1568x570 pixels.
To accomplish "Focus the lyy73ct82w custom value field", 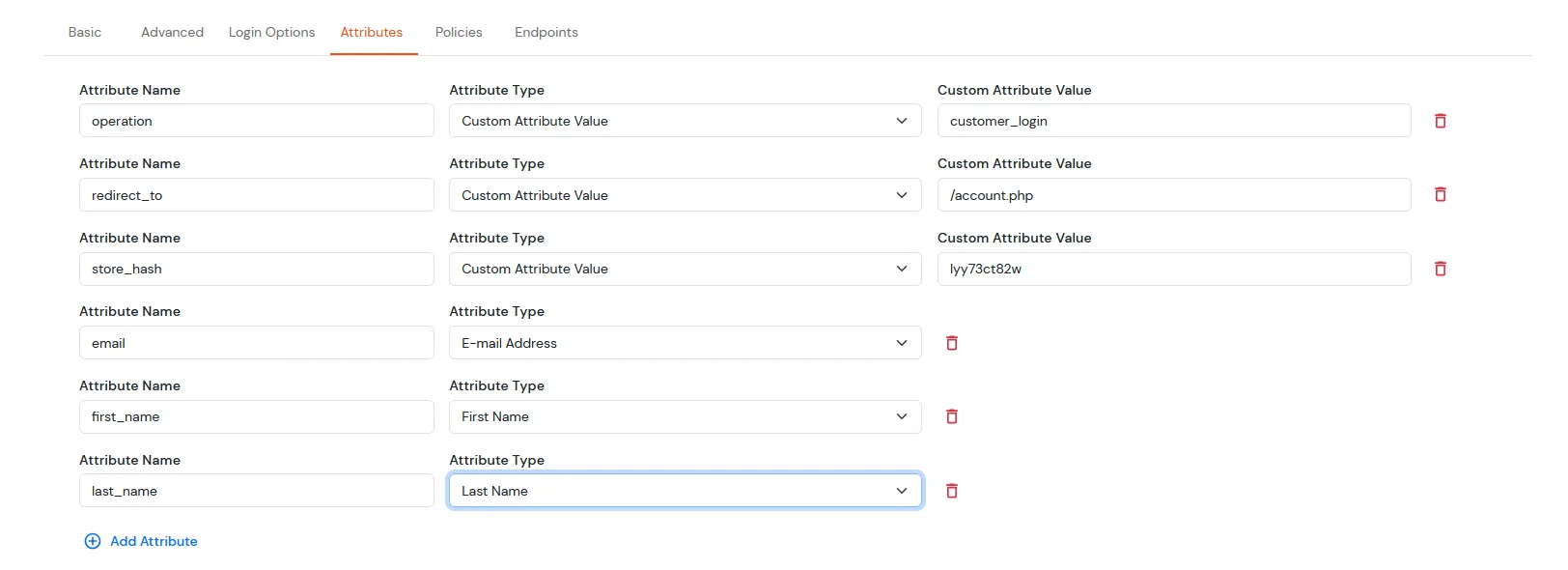I will tap(1174, 269).
